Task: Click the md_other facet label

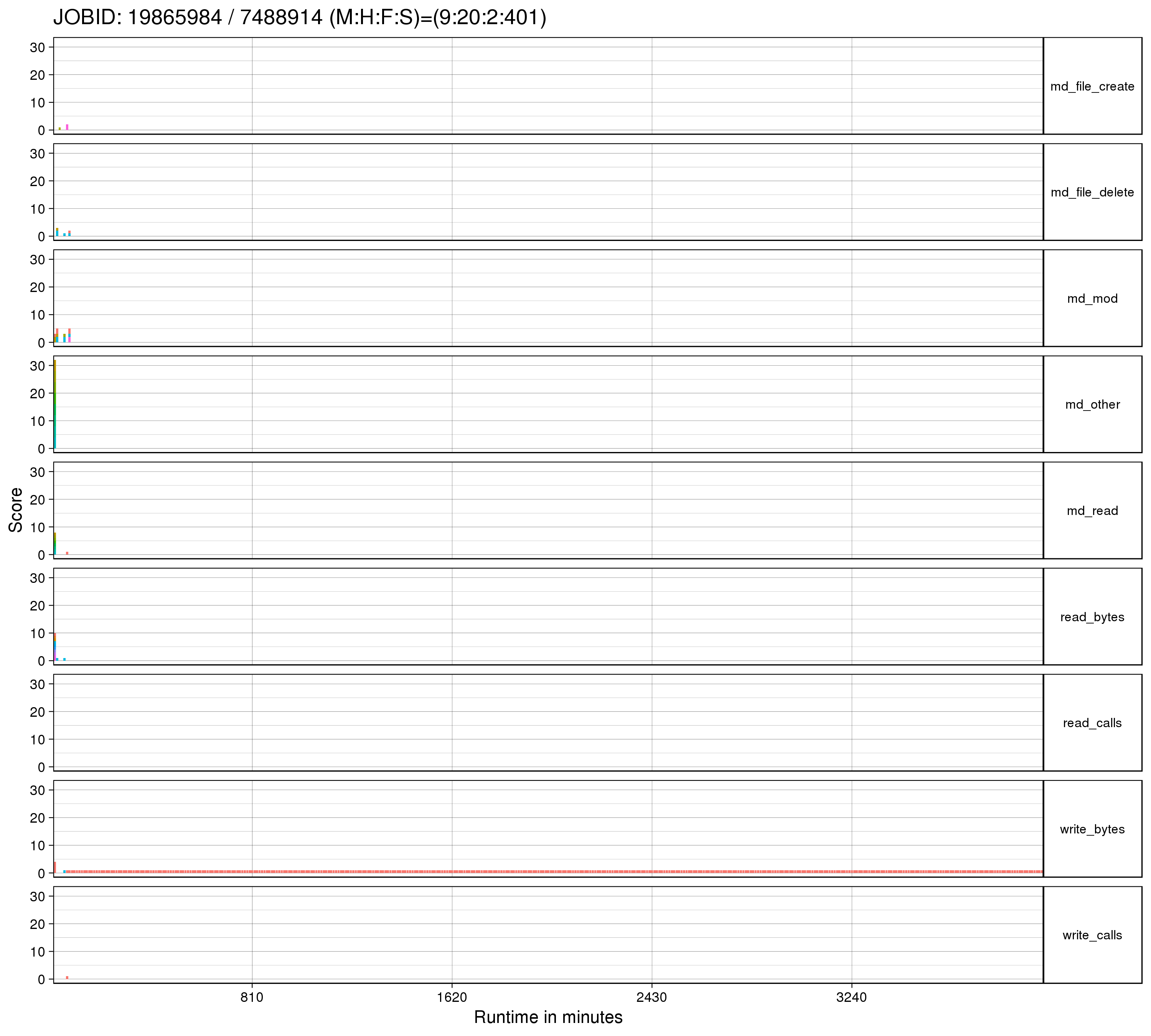Action: click(1092, 405)
